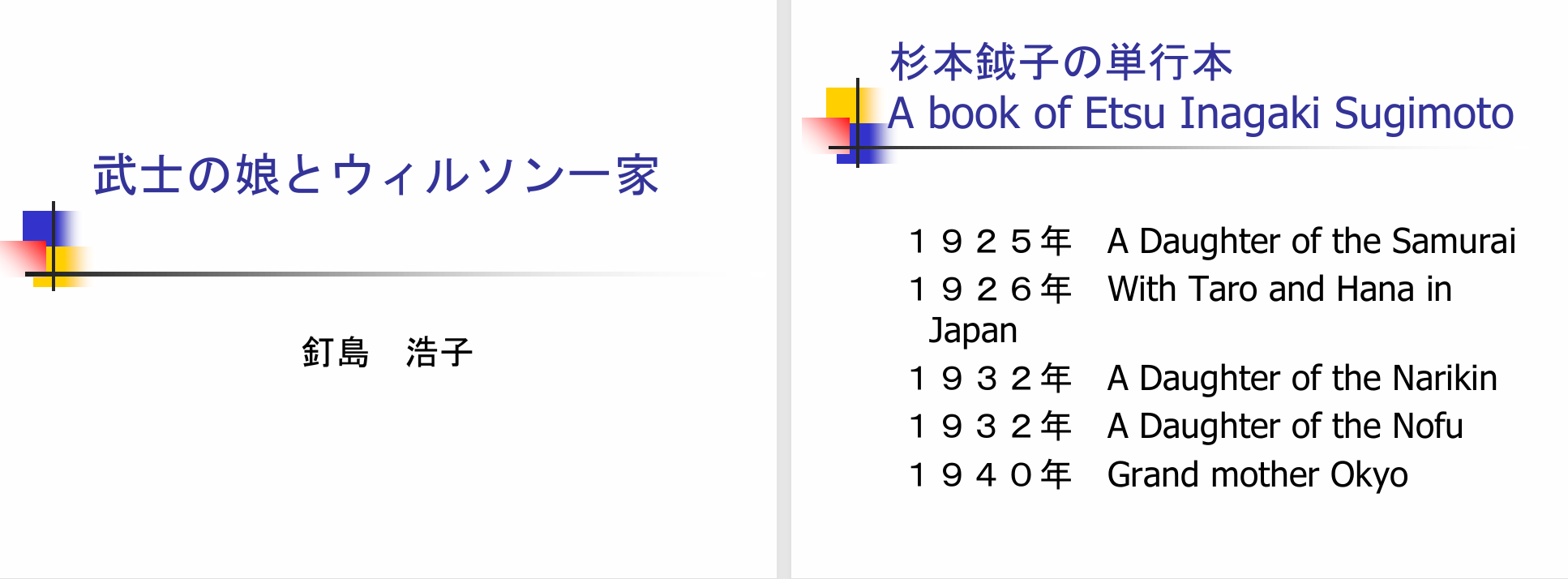The width and height of the screenshot is (1568, 579).
Task: Click the yellow square beside the right slide heading
Action: tap(842, 103)
